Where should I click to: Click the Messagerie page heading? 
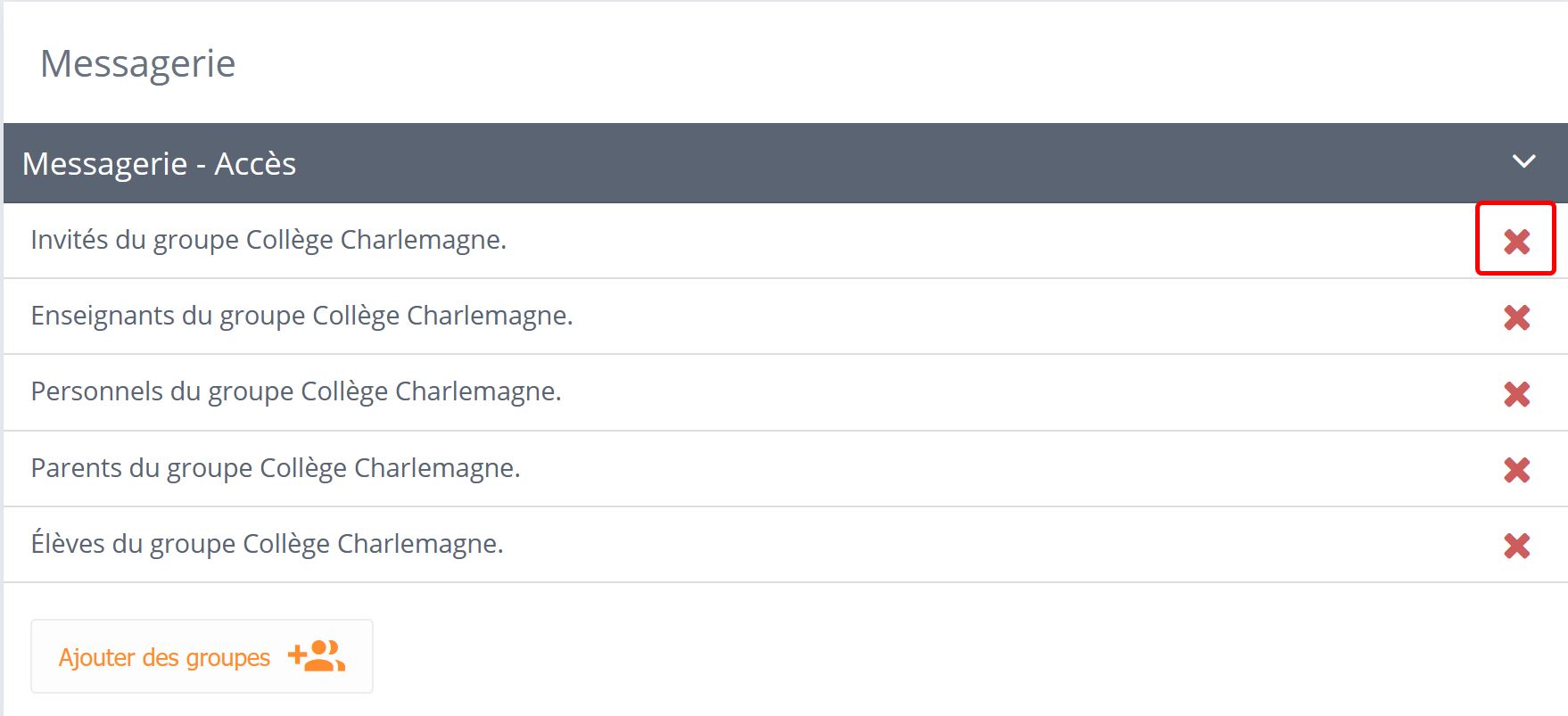[138, 63]
